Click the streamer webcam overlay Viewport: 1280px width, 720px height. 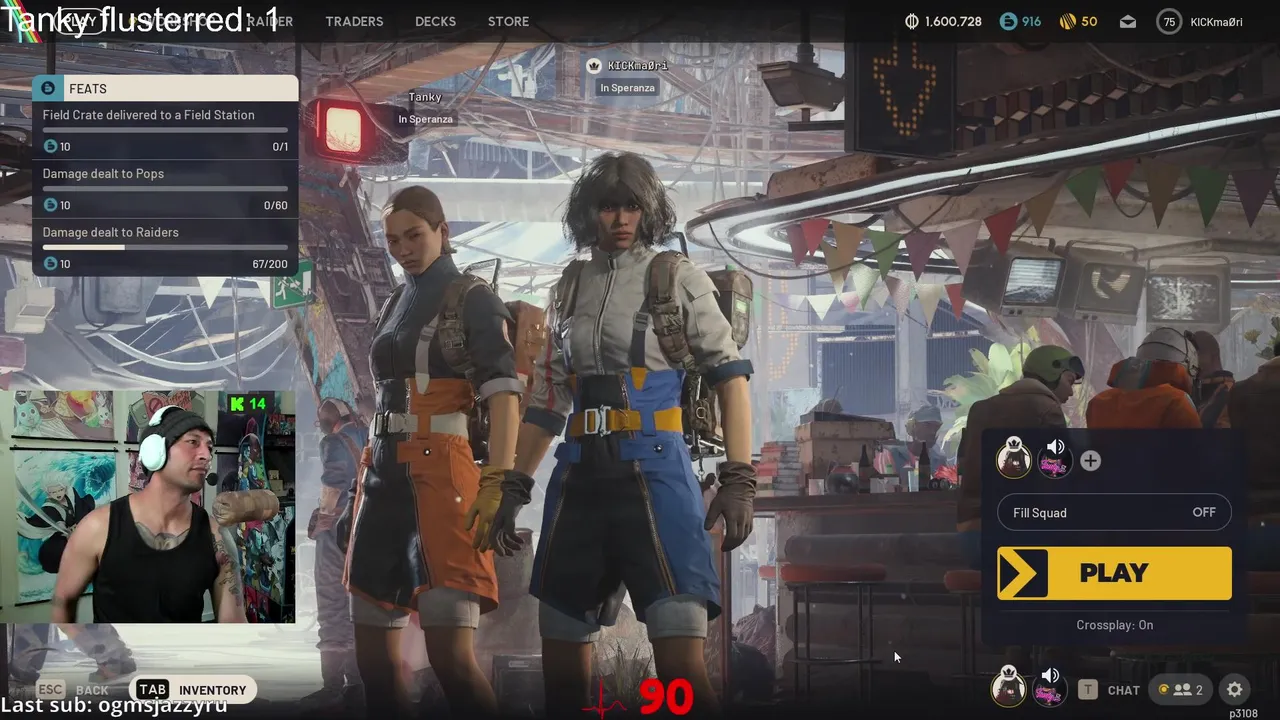click(x=148, y=507)
